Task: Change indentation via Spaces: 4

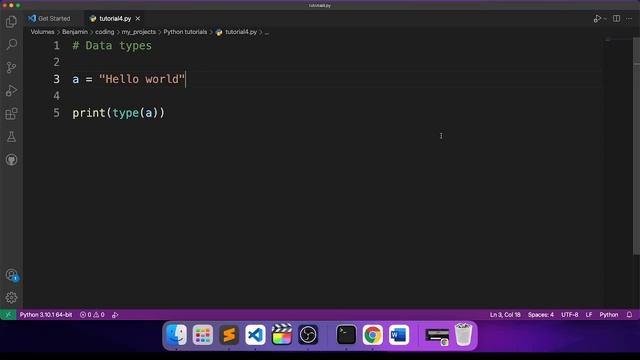Action: tap(540, 315)
